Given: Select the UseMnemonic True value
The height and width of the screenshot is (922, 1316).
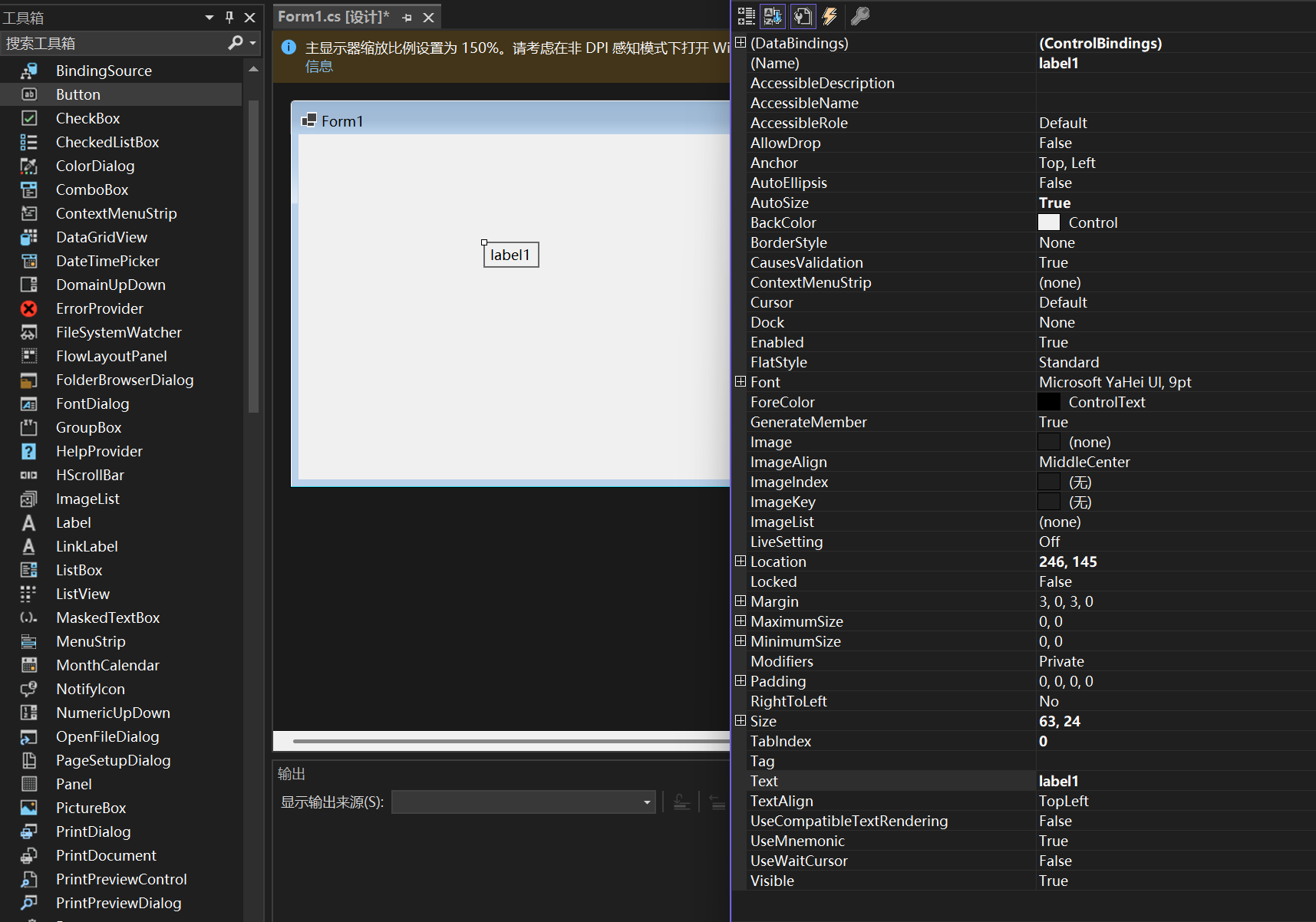Looking at the screenshot, I should (1054, 841).
